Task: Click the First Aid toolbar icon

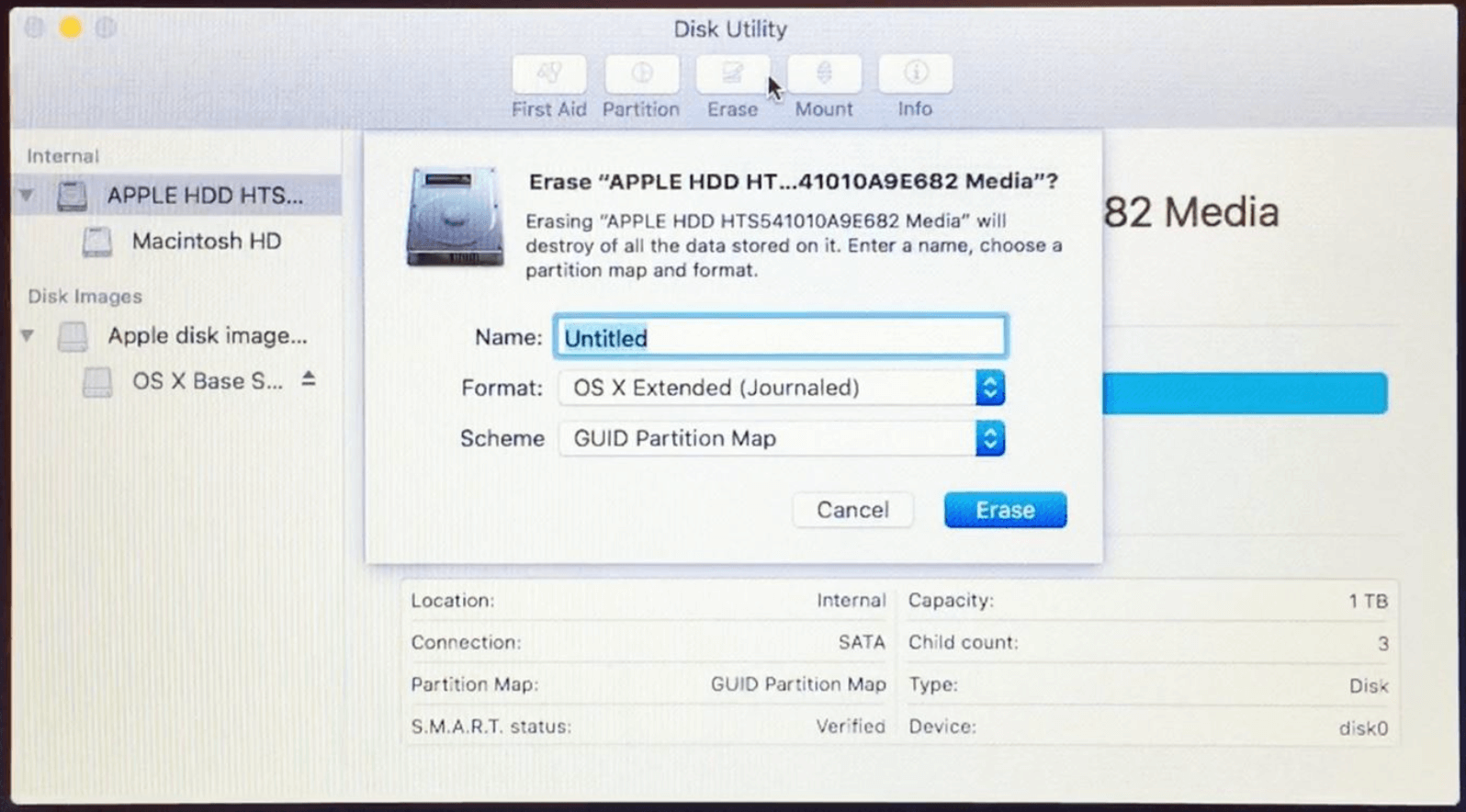Action: tap(548, 73)
